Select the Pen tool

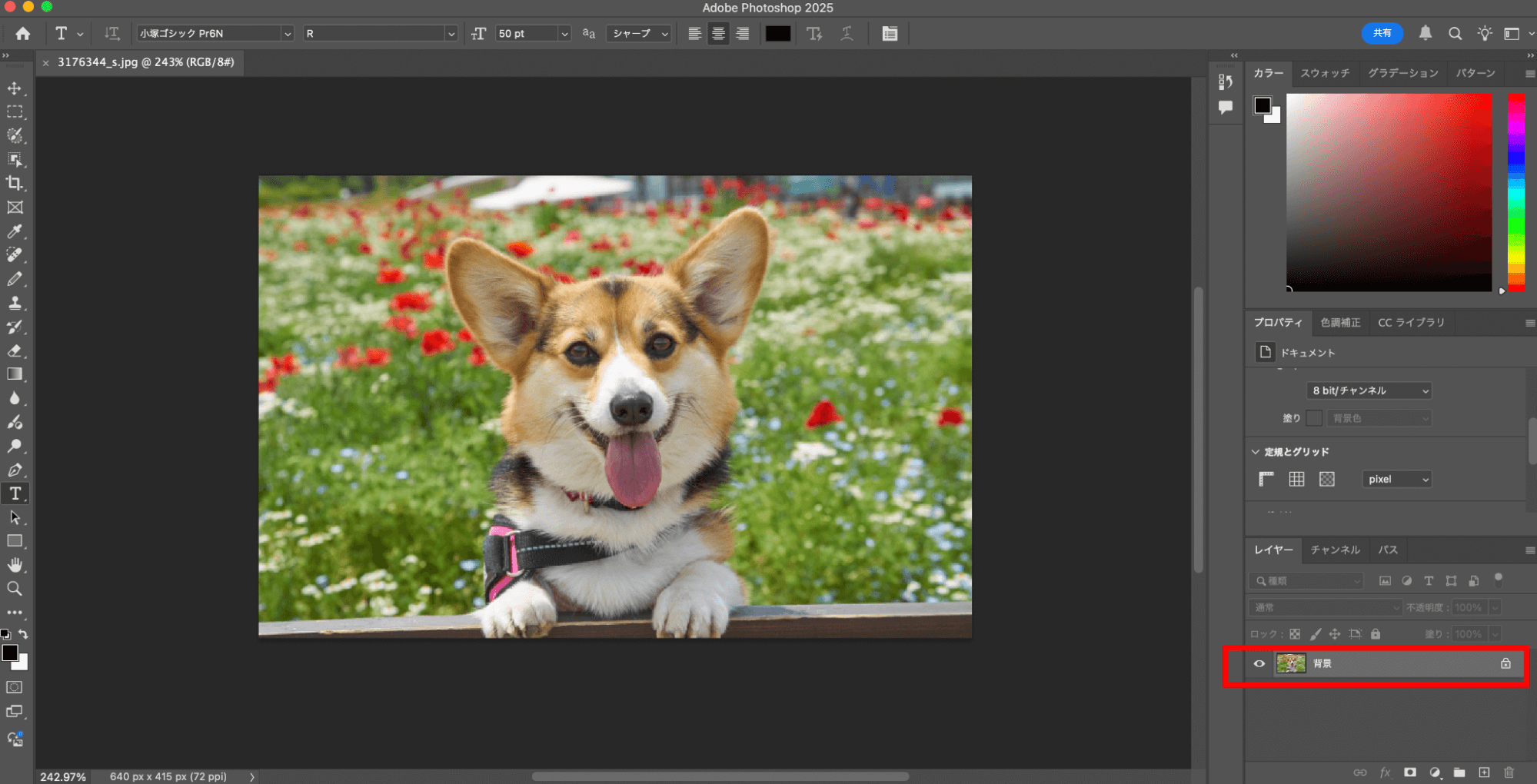(x=15, y=470)
